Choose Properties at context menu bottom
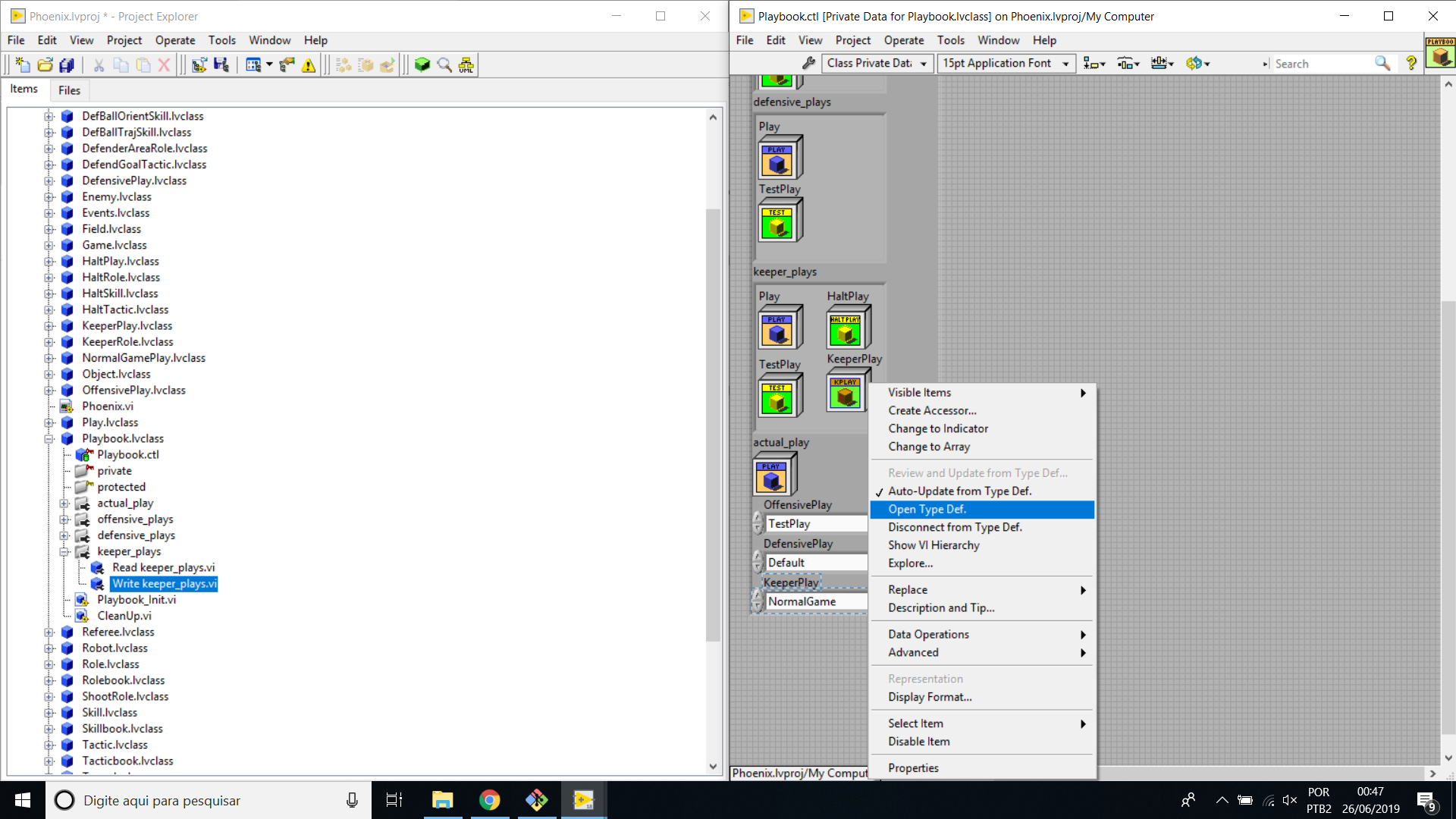1456x819 pixels. [982, 768]
